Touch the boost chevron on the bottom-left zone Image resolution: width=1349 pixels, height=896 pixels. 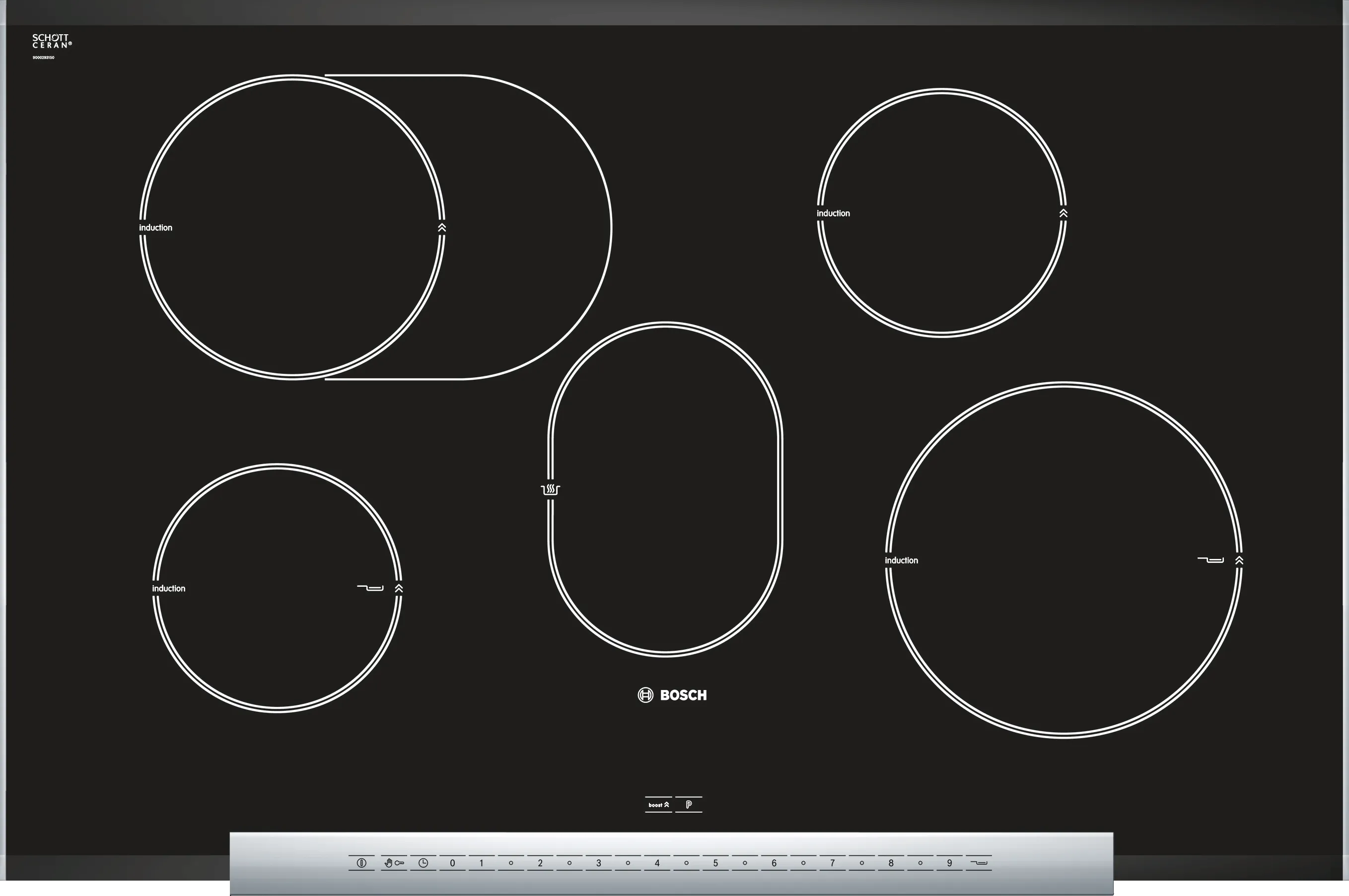[399, 588]
